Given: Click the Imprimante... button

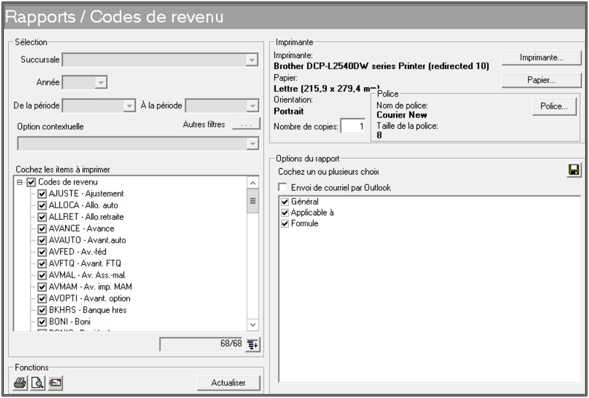Looking at the screenshot, I should pos(541,58).
